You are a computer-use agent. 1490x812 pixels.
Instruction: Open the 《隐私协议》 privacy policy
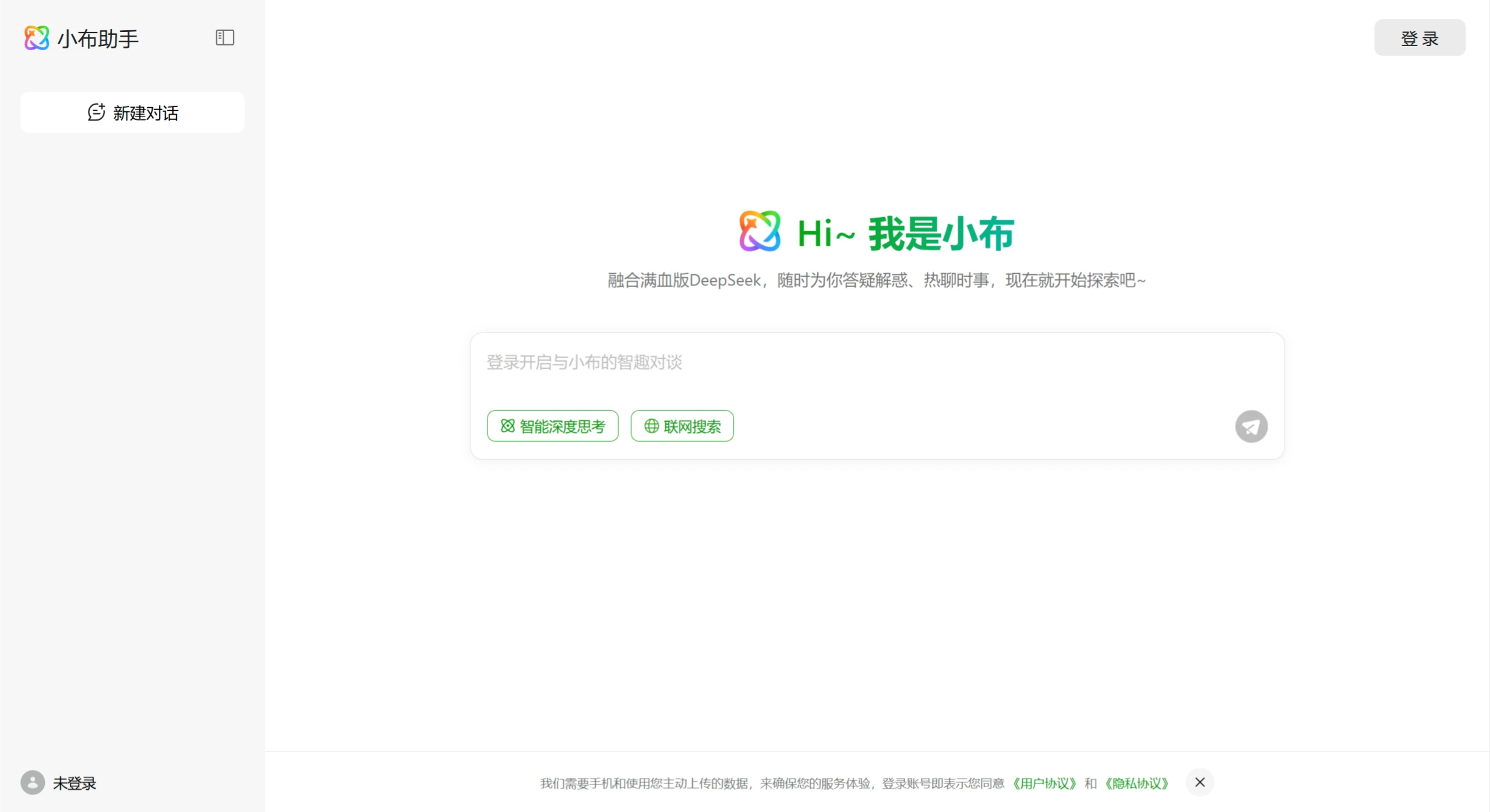[1136, 782]
